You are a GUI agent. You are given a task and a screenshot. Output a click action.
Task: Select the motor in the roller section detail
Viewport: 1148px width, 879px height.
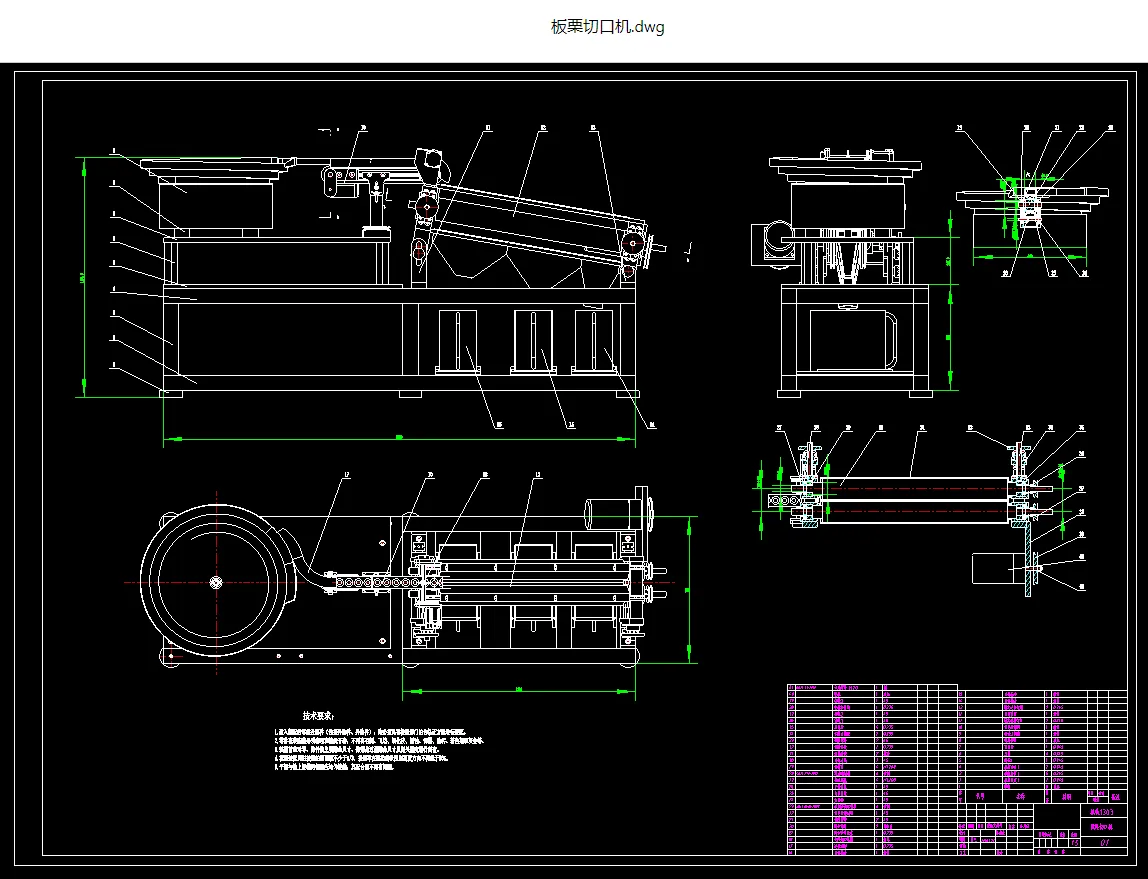pos(1000,568)
